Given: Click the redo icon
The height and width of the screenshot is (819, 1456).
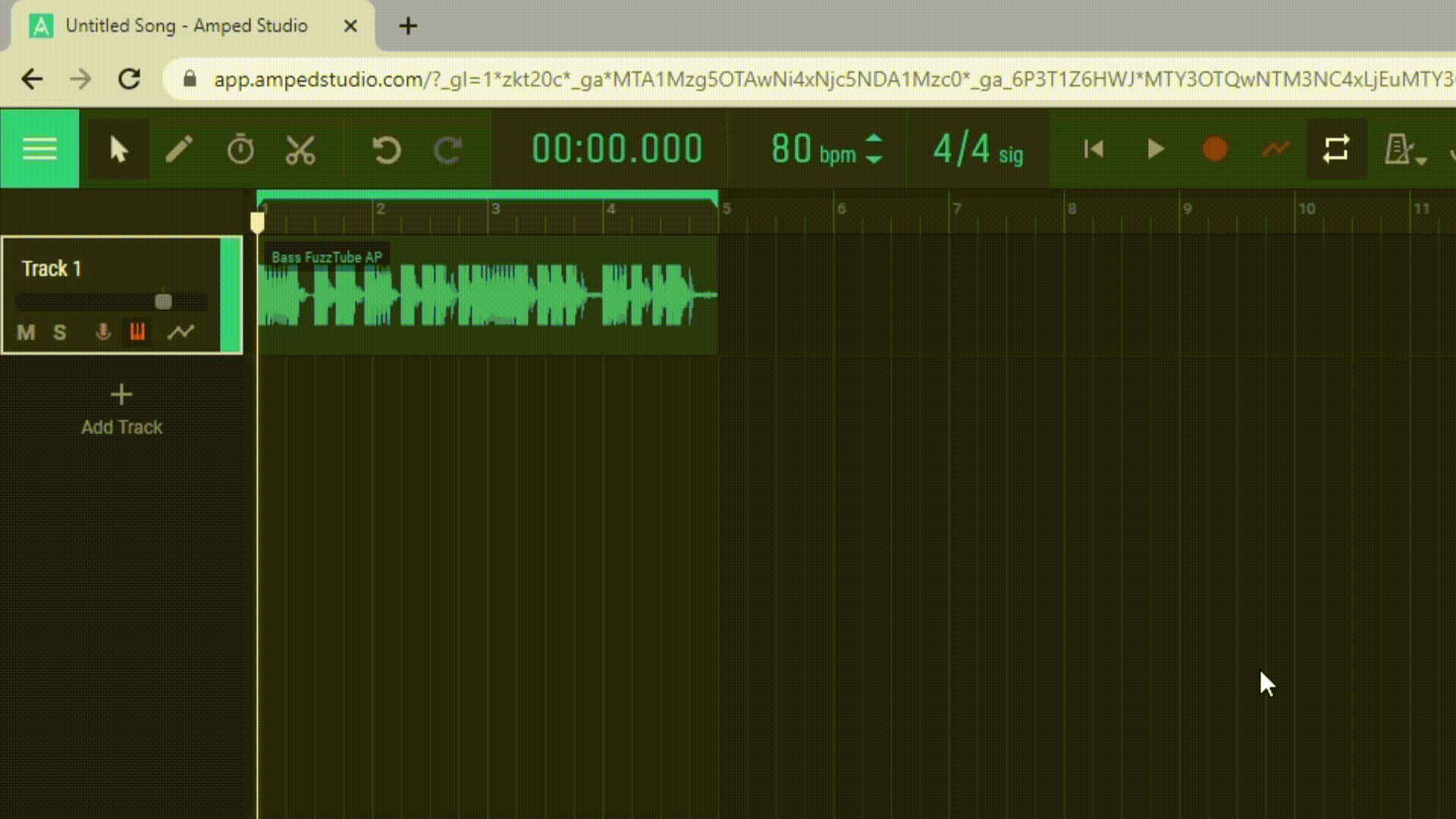Looking at the screenshot, I should click(447, 149).
